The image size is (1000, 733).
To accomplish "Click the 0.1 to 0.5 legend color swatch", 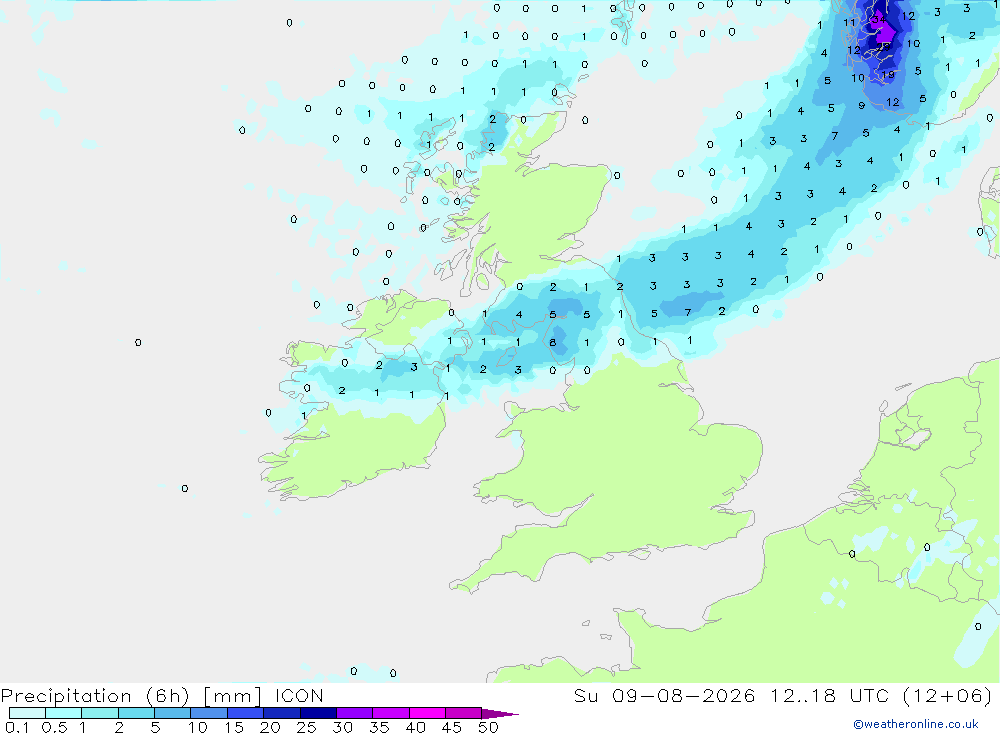I will (27, 713).
